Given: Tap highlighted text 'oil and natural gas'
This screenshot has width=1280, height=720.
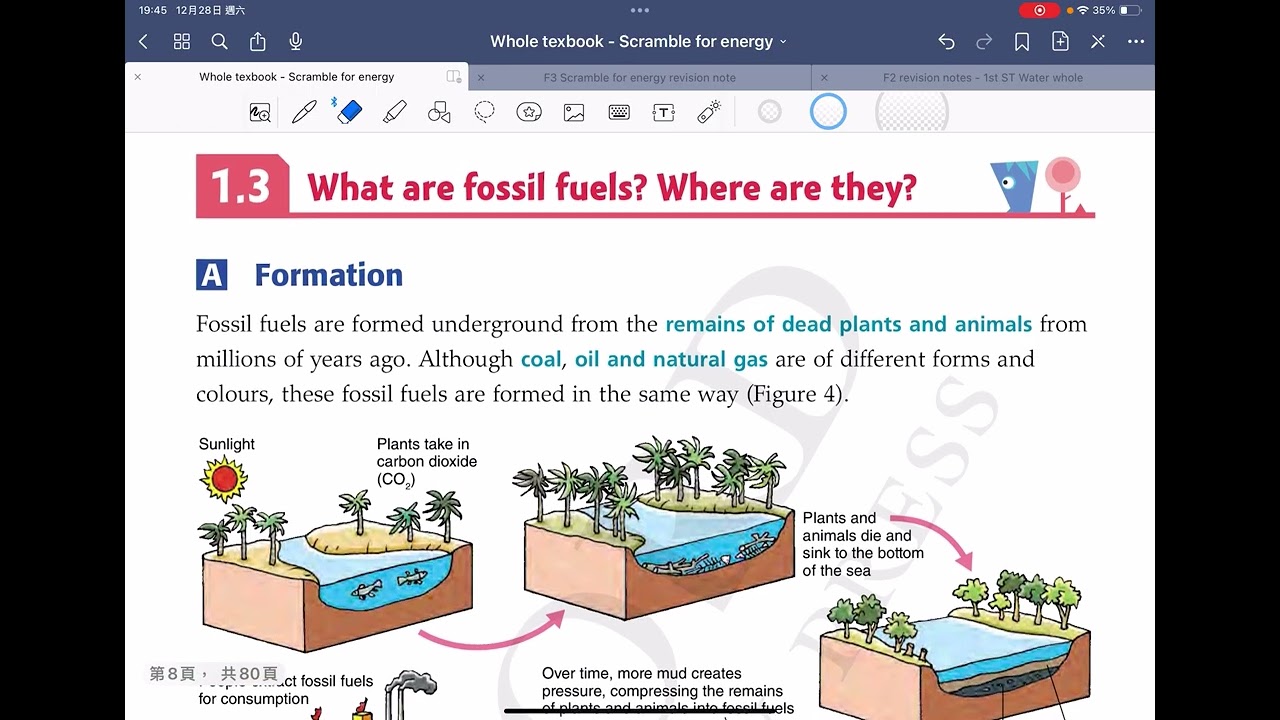Looking at the screenshot, I should point(671,359).
